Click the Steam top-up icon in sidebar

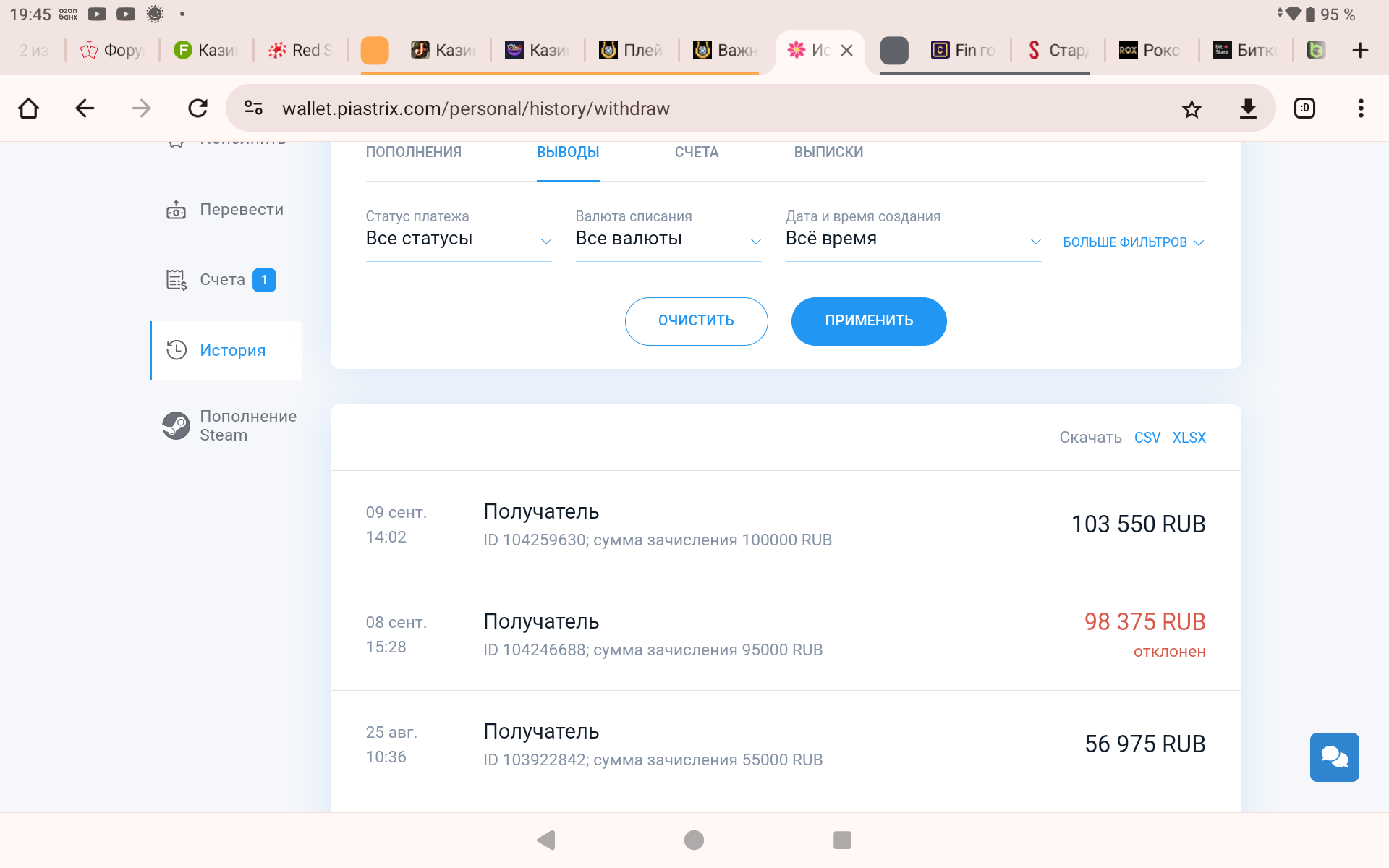point(176,425)
